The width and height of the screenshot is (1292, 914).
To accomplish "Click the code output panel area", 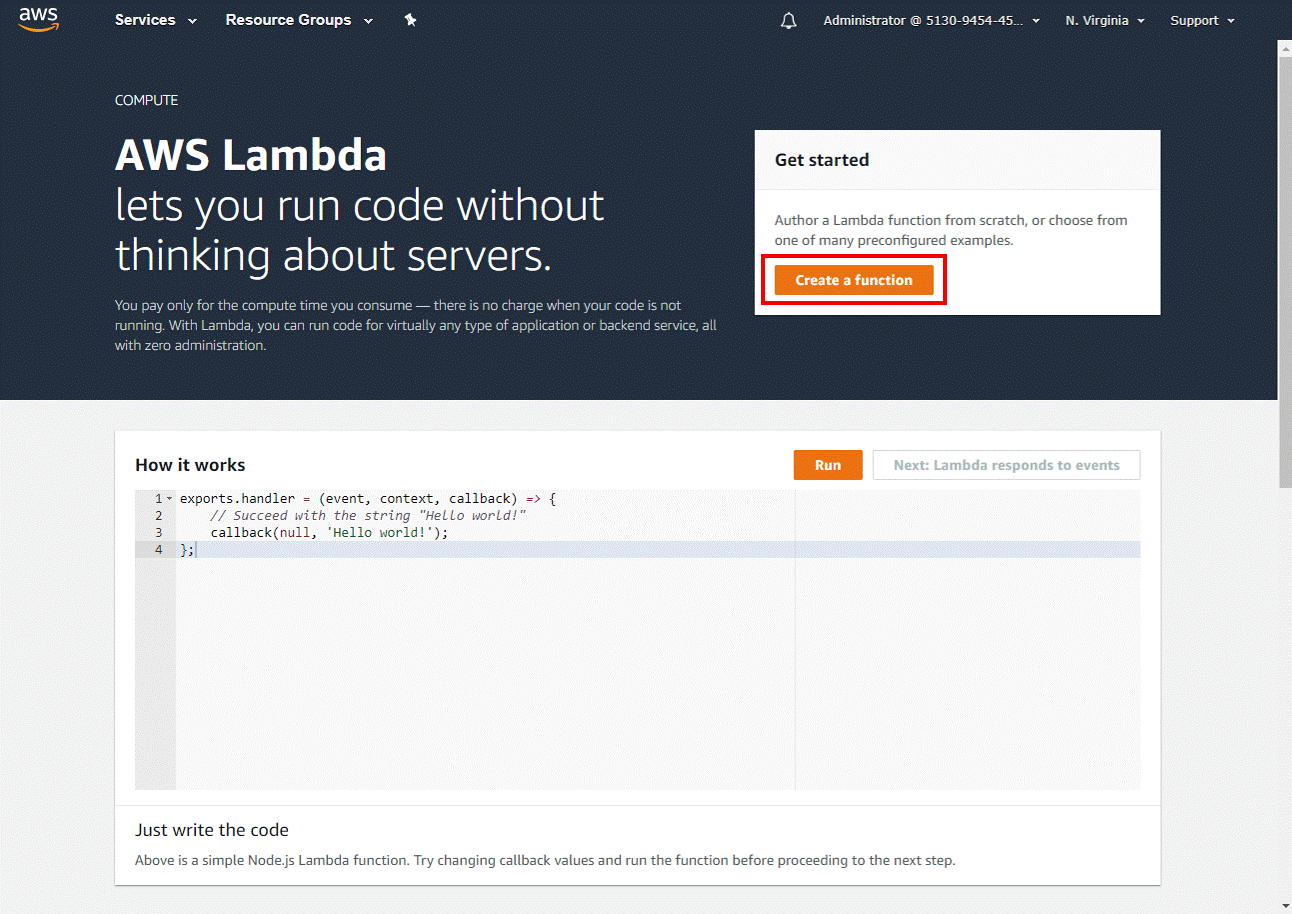I will (x=968, y=640).
